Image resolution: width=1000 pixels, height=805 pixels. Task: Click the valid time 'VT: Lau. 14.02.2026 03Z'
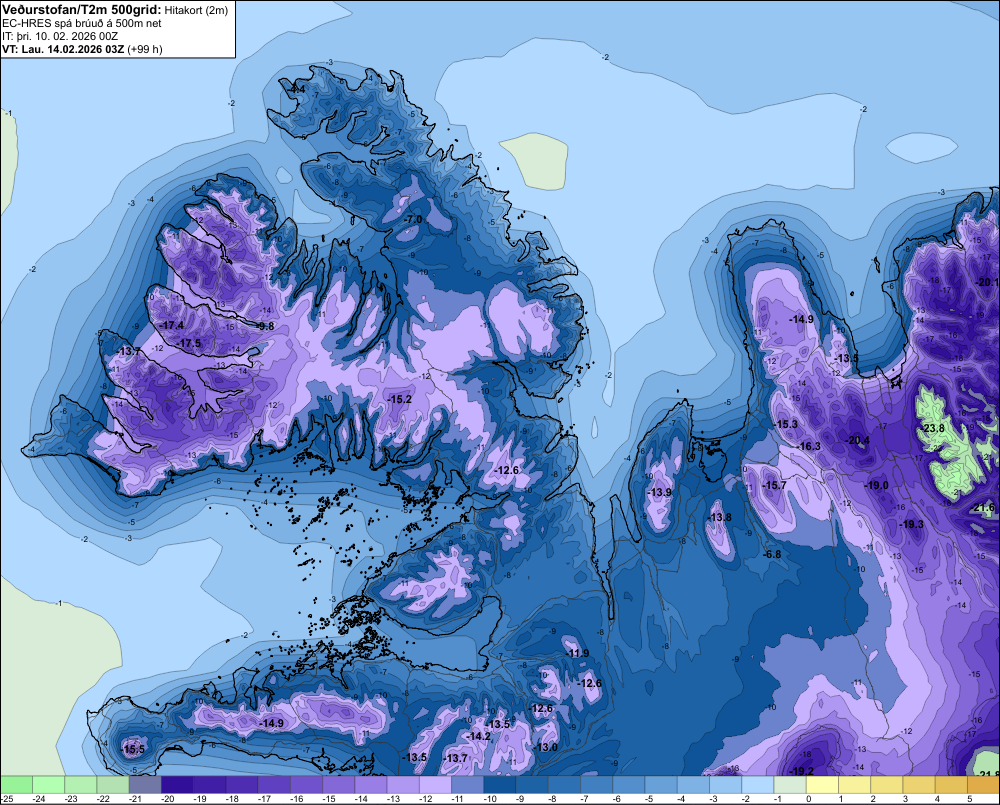point(63,49)
